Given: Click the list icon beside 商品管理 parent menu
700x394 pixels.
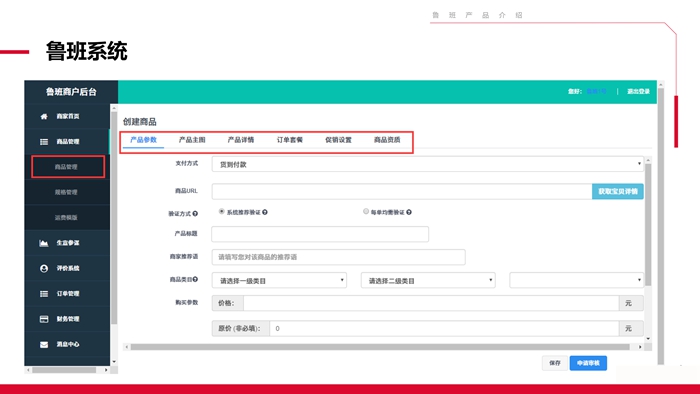Looking at the screenshot, I should point(44,142).
